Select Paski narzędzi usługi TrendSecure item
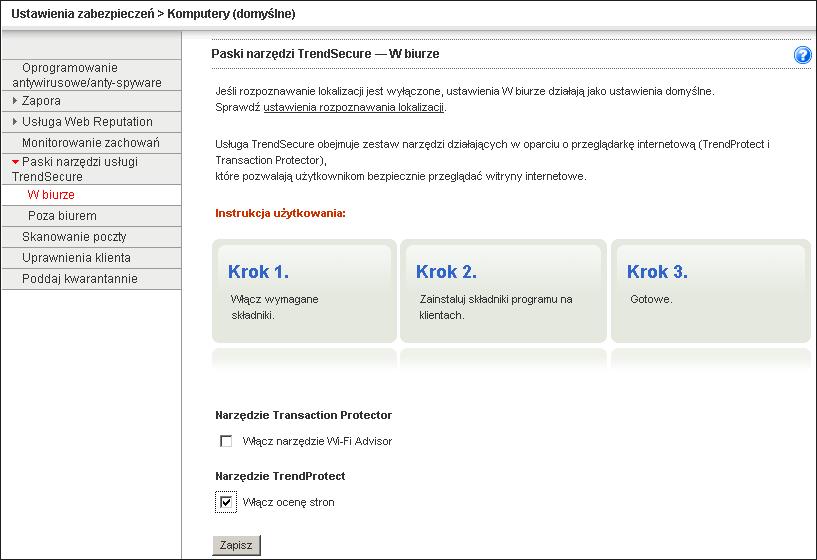The image size is (817, 560). click(x=92, y=169)
